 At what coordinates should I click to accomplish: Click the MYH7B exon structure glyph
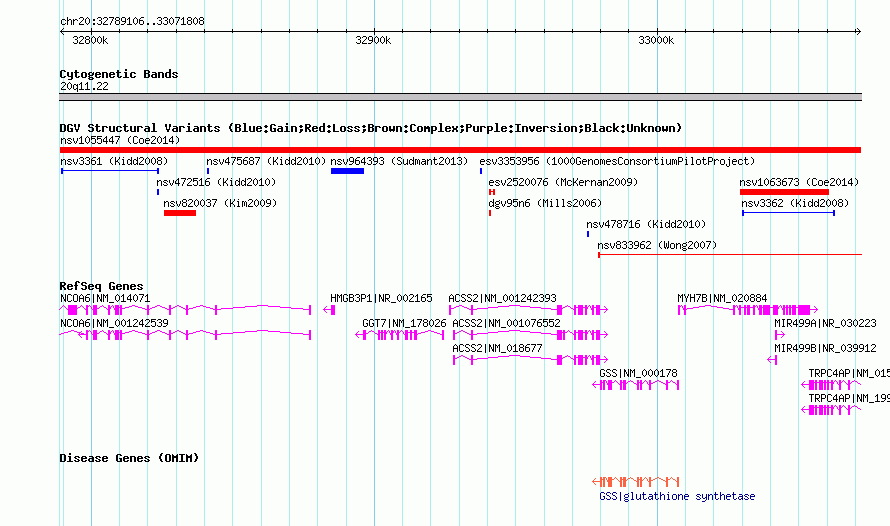(748, 309)
